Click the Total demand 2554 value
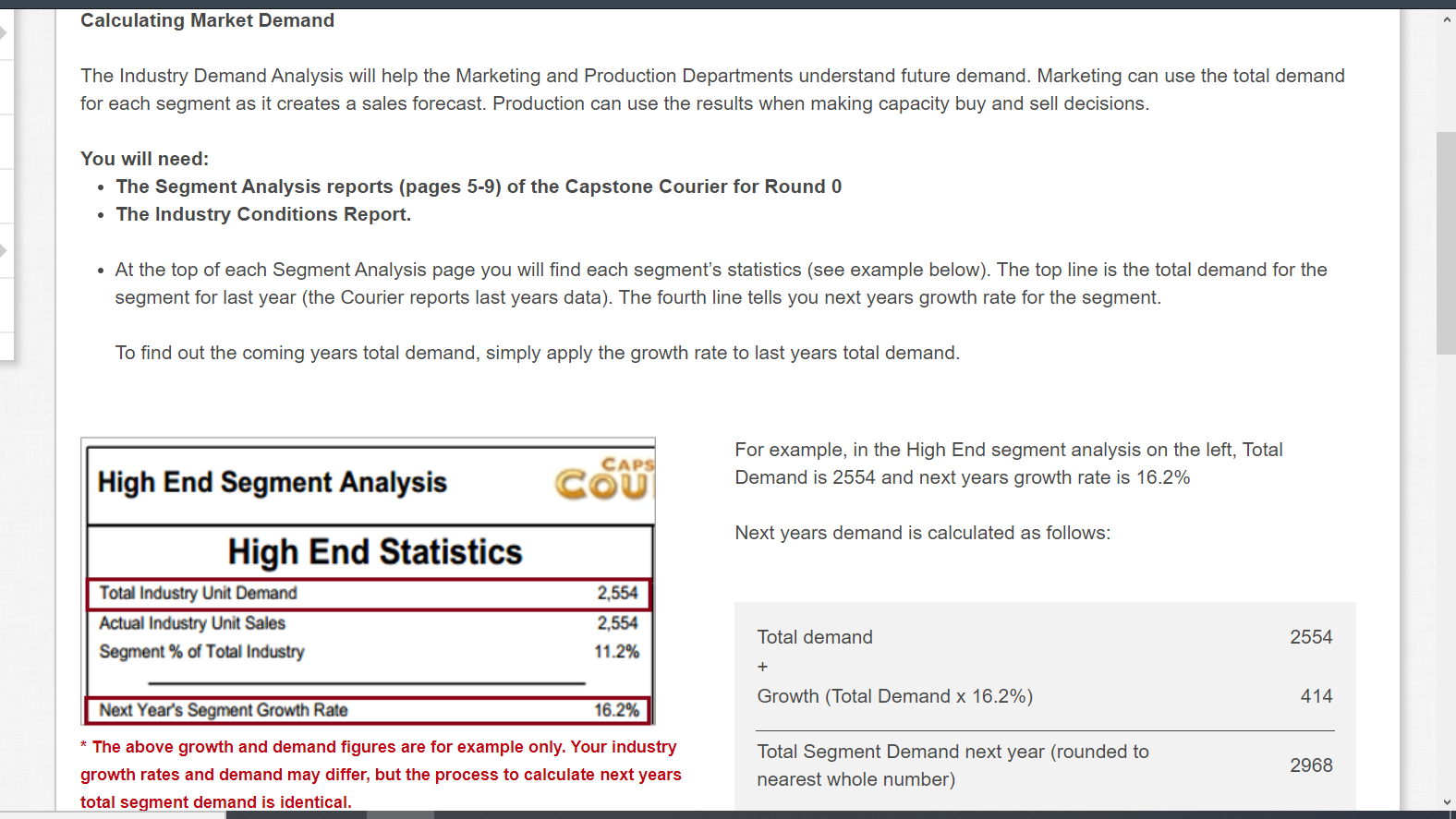The width and height of the screenshot is (1456, 819). point(1311,636)
